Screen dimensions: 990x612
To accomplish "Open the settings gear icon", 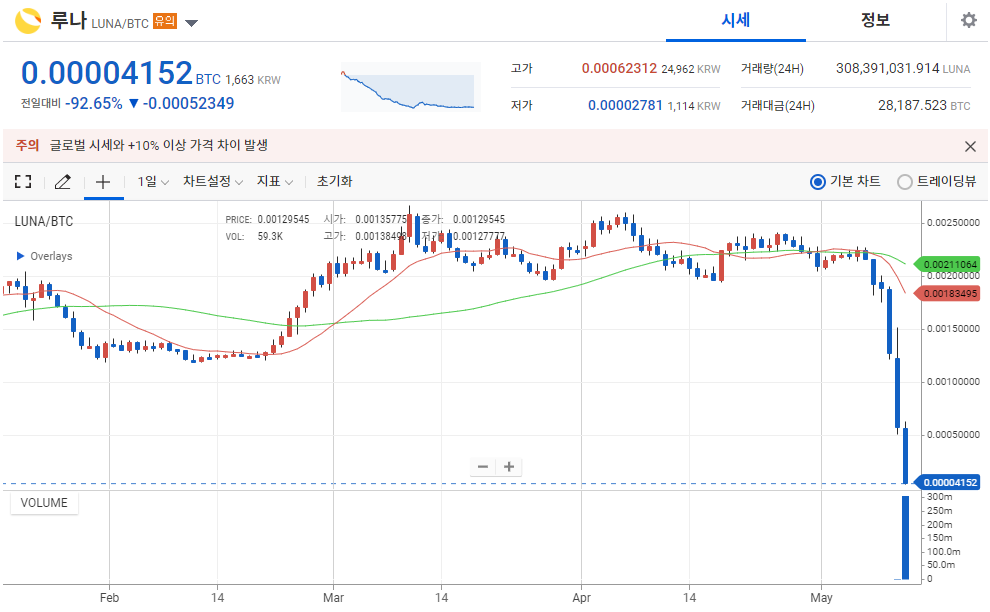I will point(968,21).
